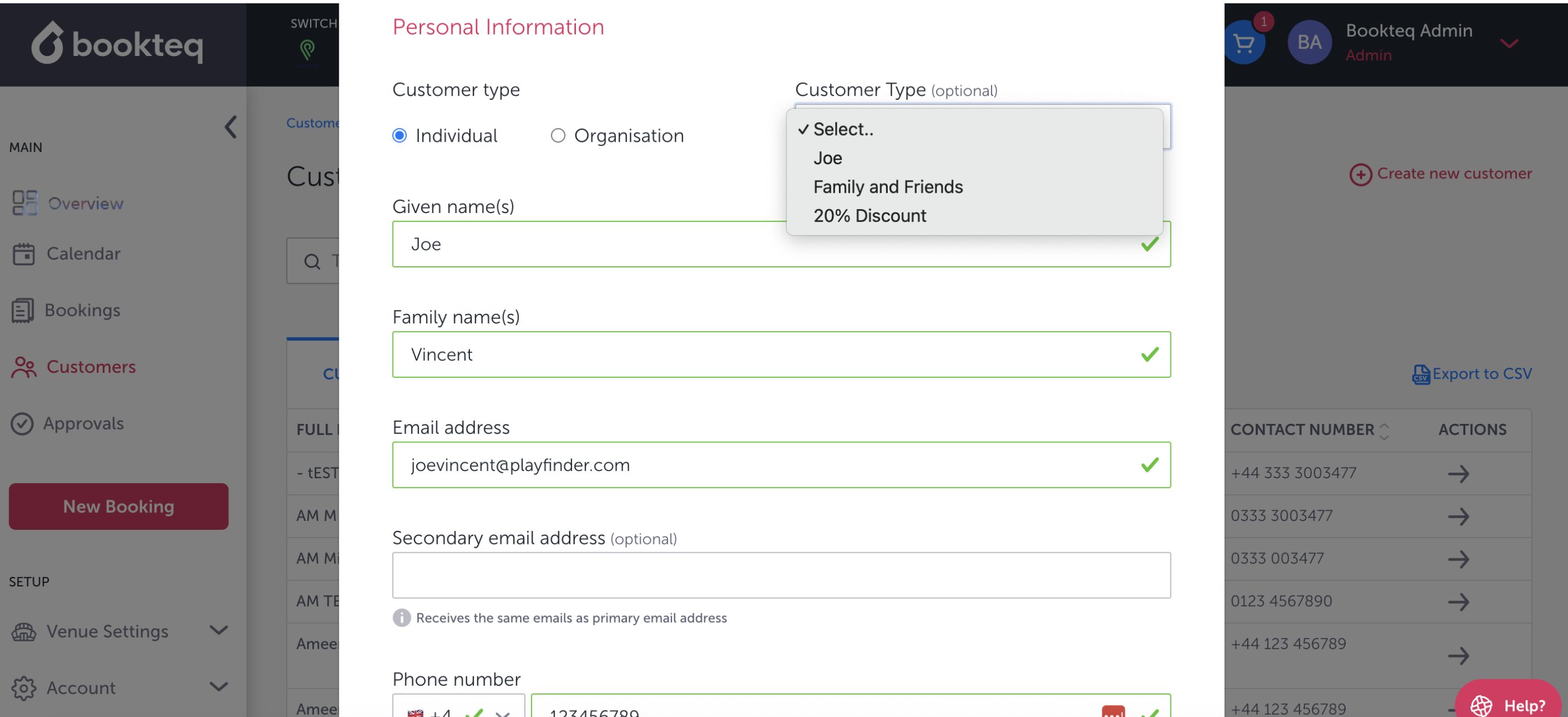Click the BA user avatar
This screenshot has height=717, width=1568.
1309,42
